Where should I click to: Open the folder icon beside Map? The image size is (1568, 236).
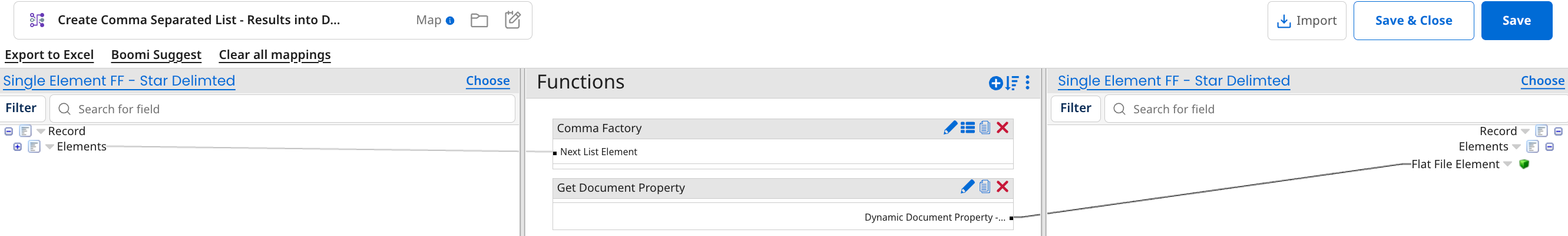pyautogui.click(x=479, y=21)
